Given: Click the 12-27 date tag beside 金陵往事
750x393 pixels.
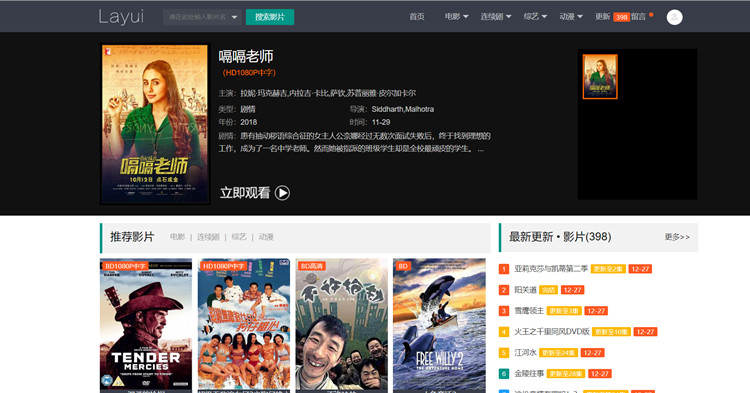Looking at the screenshot, I should 600,374.
